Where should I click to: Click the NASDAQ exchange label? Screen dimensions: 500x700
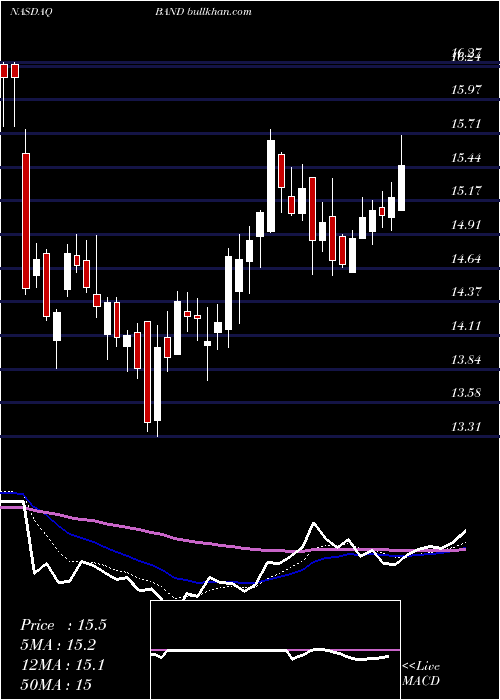point(30,12)
